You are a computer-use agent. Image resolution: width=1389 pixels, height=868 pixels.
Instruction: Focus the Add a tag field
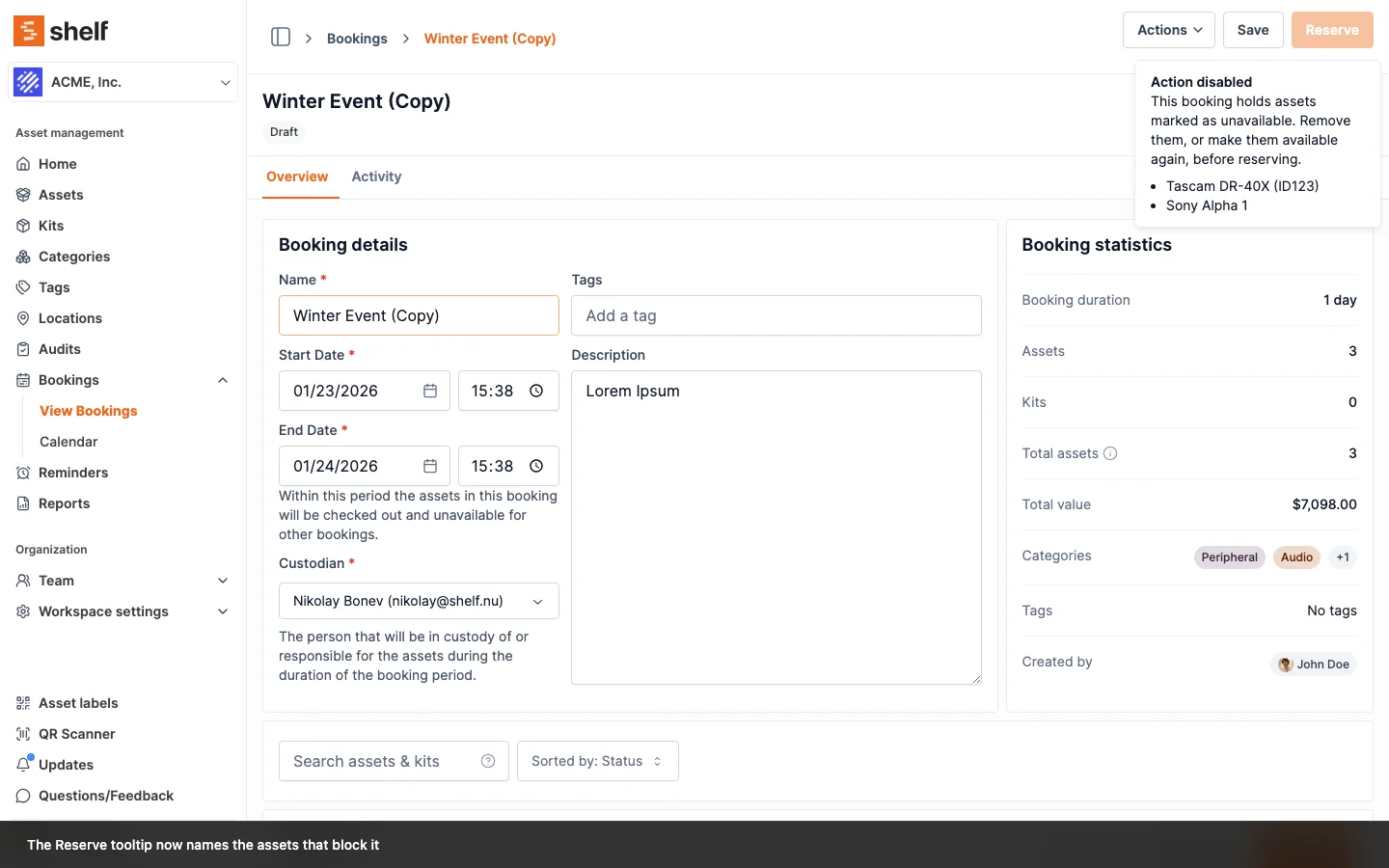[776, 315]
